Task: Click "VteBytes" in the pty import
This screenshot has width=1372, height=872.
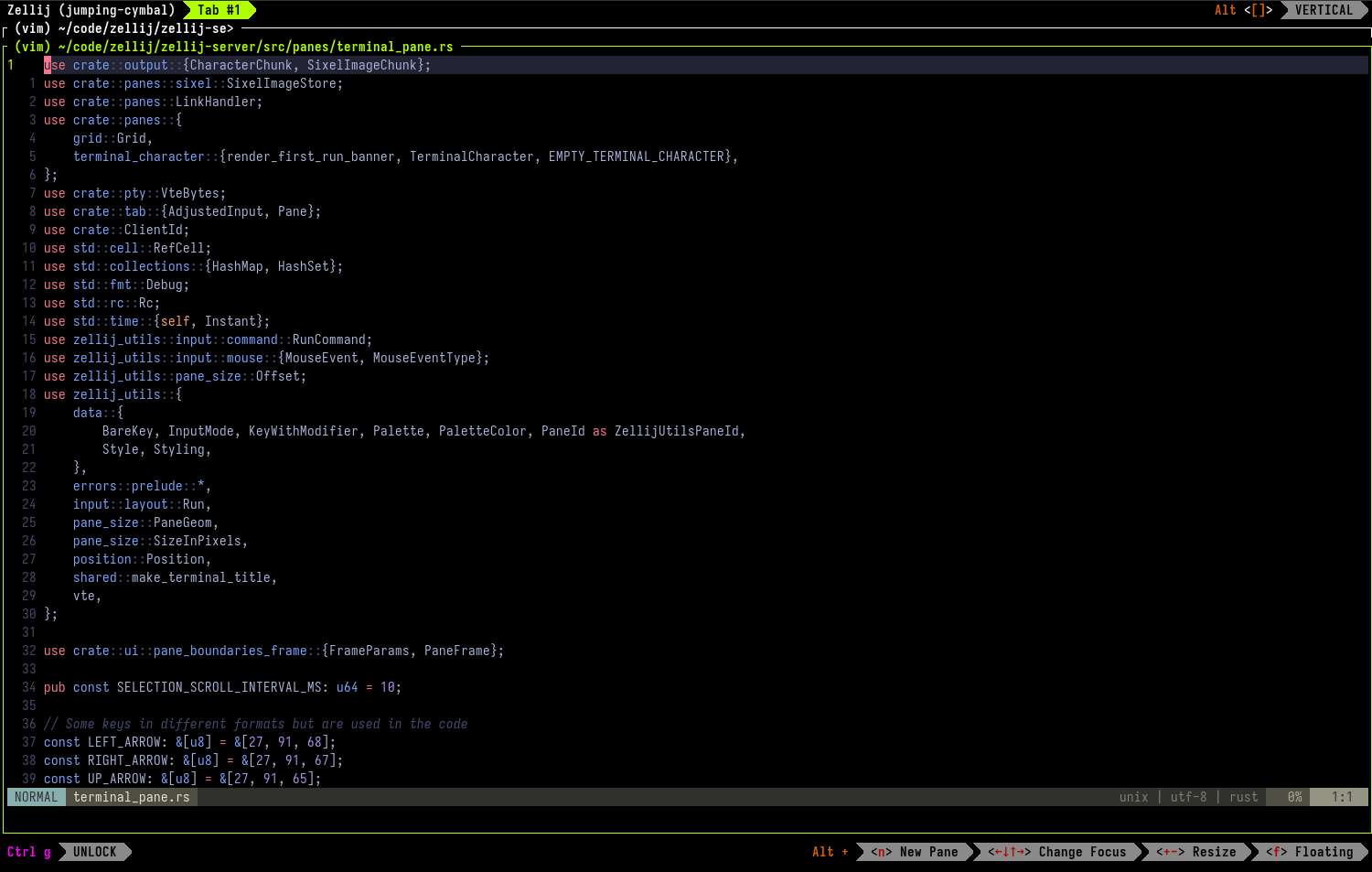Action: (190, 193)
